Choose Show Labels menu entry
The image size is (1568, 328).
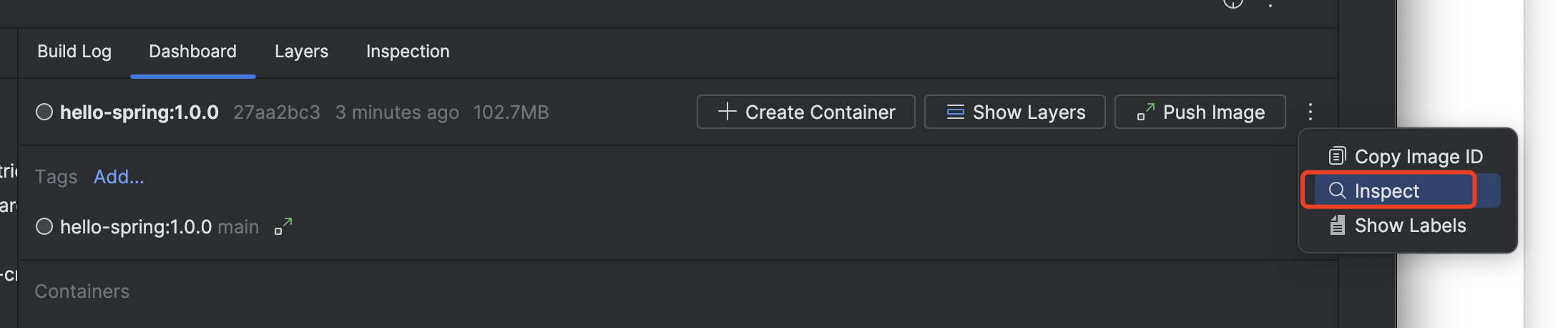coord(1398,226)
